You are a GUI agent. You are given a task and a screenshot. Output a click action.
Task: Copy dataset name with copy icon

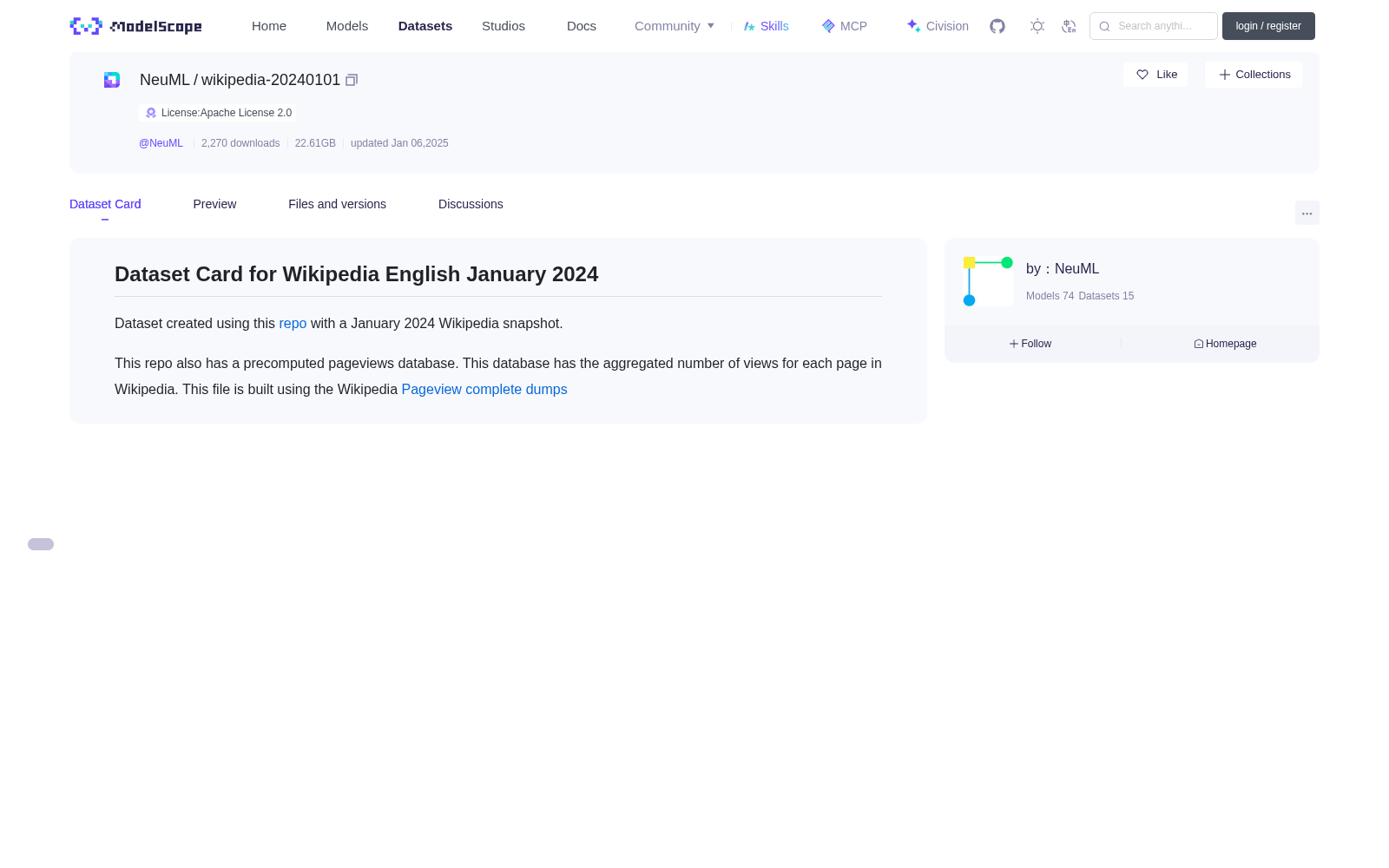tap(352, 80)
